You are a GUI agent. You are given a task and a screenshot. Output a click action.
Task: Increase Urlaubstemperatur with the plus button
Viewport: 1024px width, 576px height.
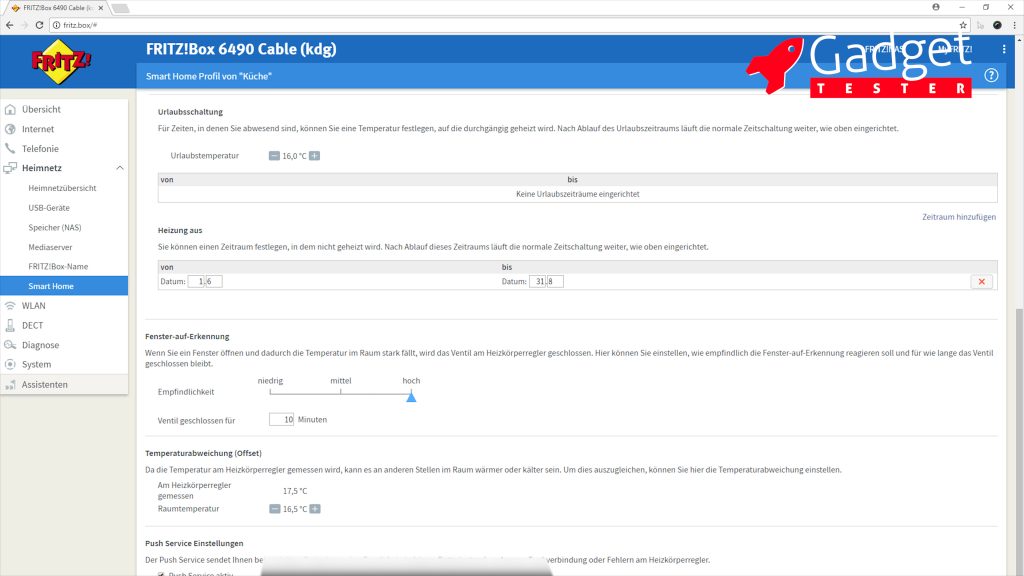pyautogui.click(x=314, y=156)
